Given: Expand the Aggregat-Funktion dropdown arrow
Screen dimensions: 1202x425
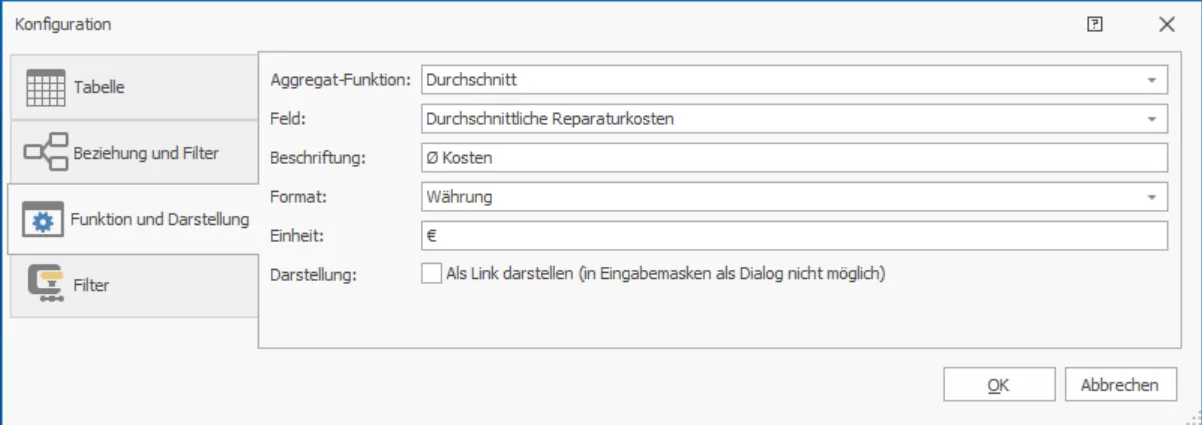Looking at the screenshot, I should coord(1152,78).
